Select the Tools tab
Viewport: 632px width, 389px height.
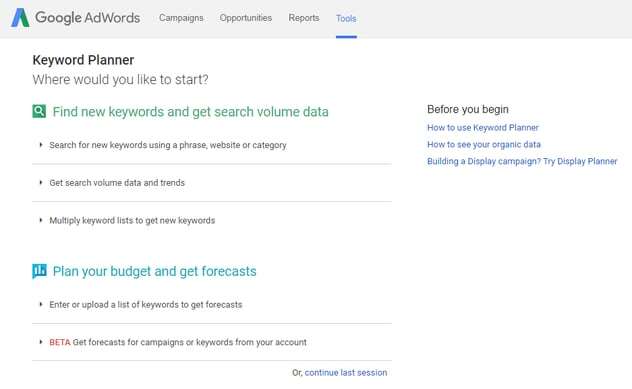346,19
